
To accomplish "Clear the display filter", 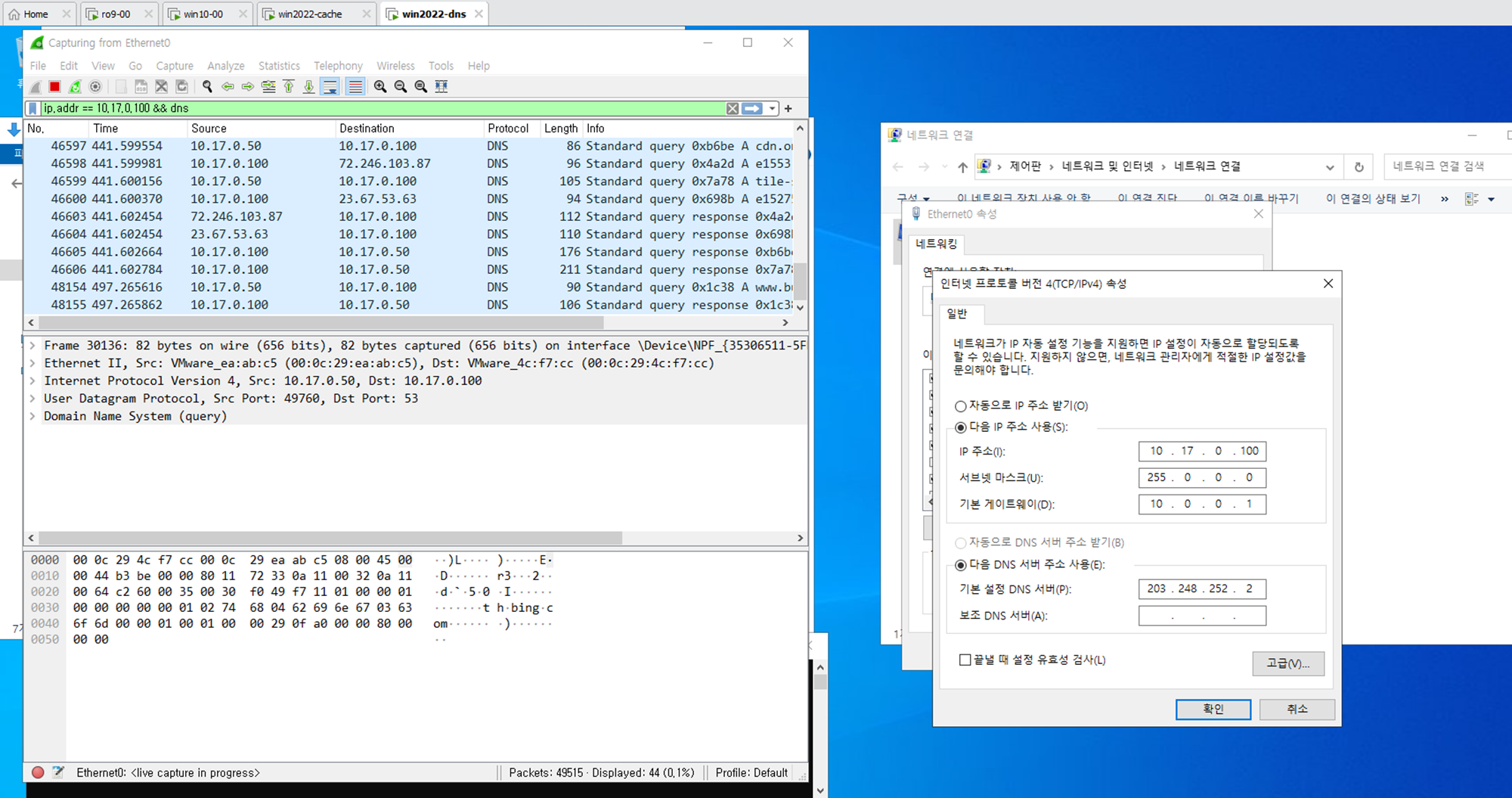I will click(x=733, y=109).
